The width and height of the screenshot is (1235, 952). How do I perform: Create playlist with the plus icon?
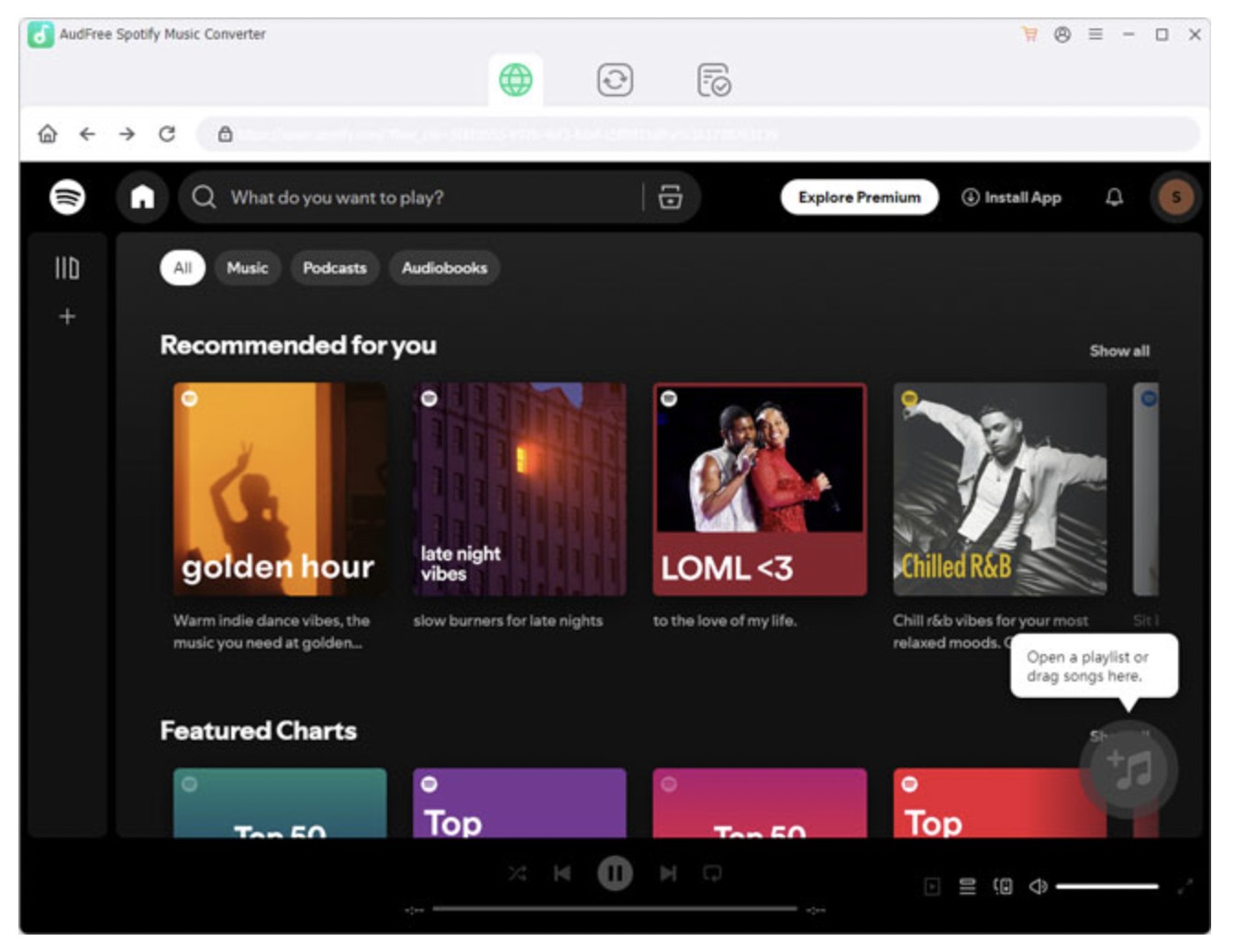pos(67,316)
